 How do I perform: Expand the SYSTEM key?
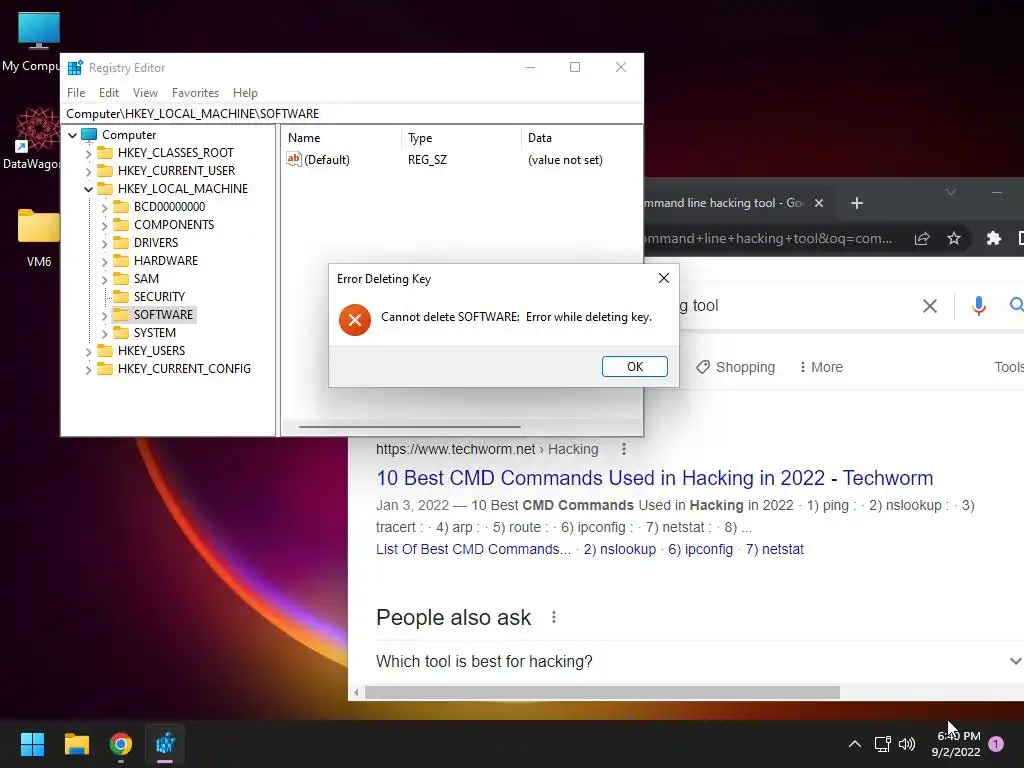click(x=104, y=333)
